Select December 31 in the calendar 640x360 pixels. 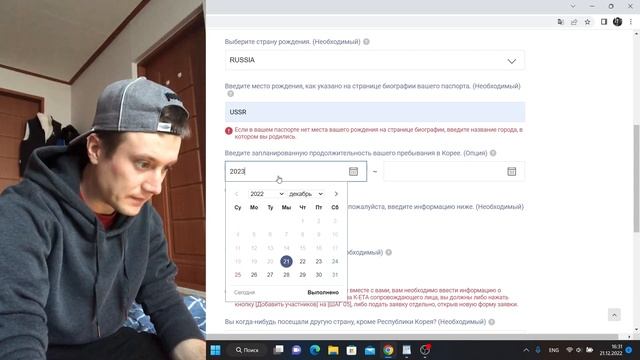click(x=335, y=275)
